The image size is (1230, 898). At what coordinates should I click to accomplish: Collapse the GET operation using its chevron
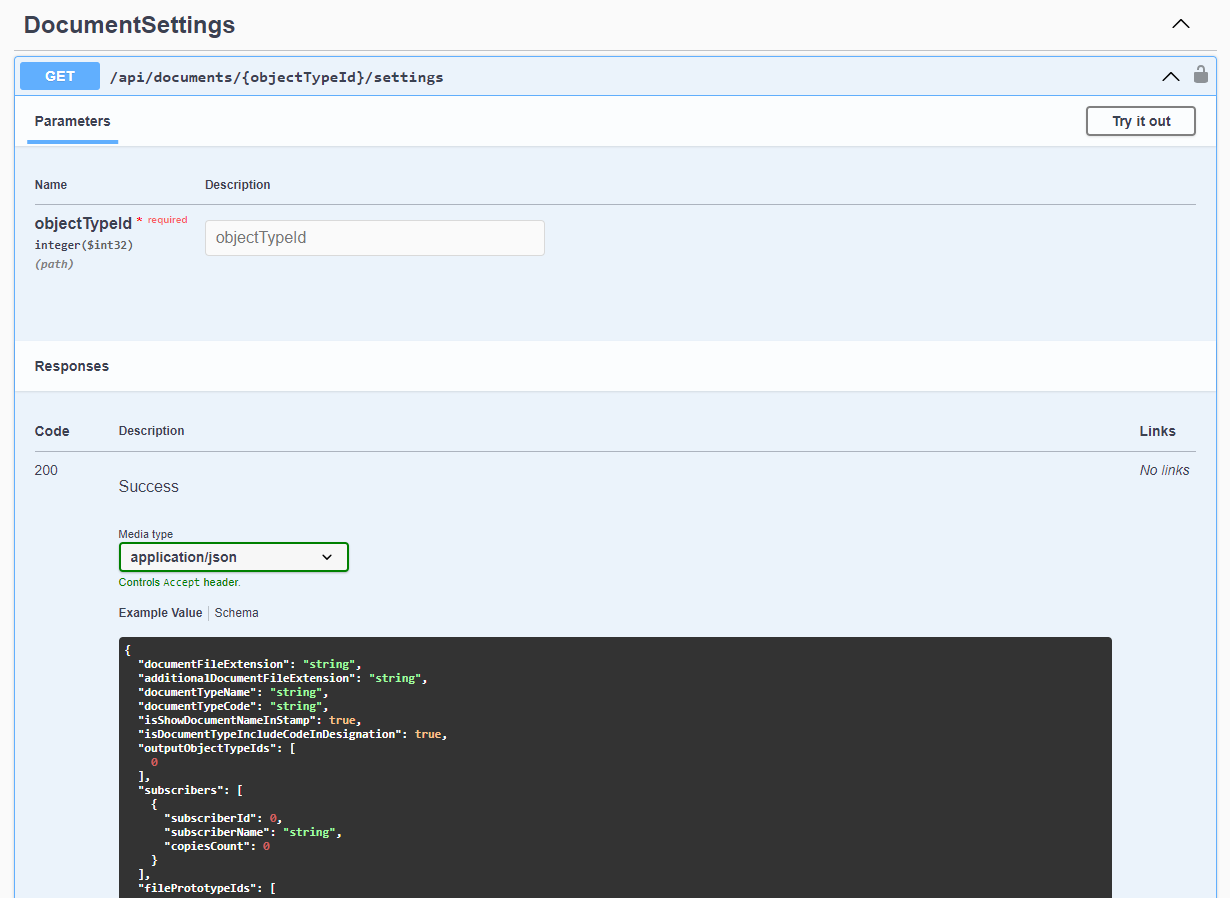click(1170, 76)
